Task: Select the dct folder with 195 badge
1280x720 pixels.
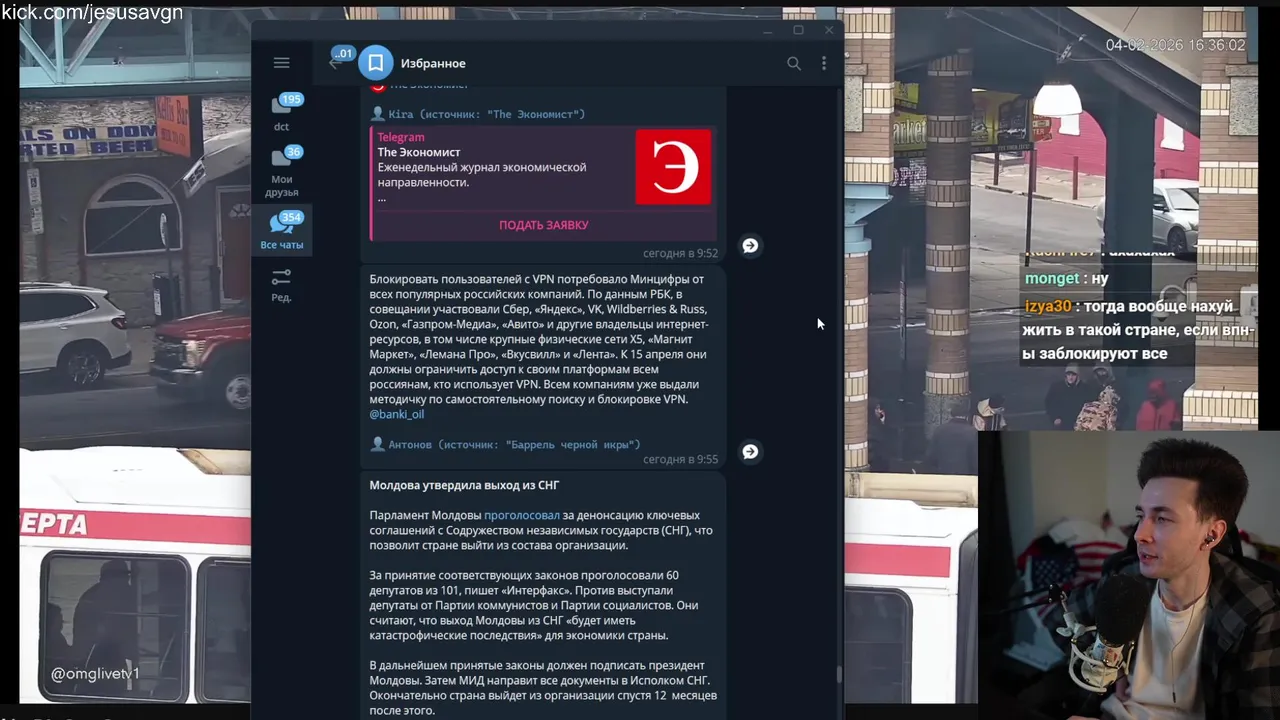Action: [x=282, y=111]
